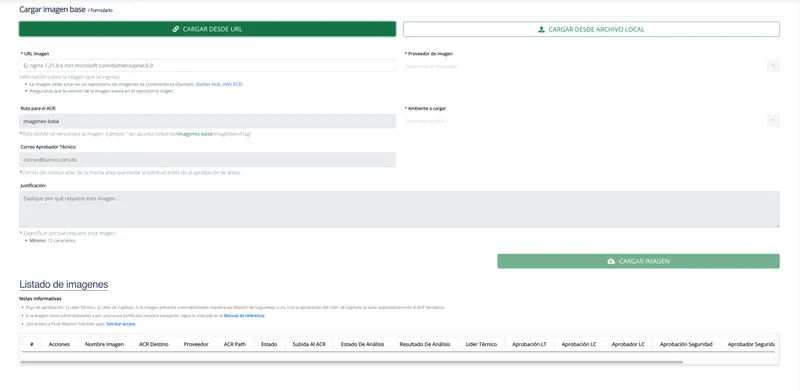
Task: Click the Estado De Análisis column header
Action: [x=362, y=345]
